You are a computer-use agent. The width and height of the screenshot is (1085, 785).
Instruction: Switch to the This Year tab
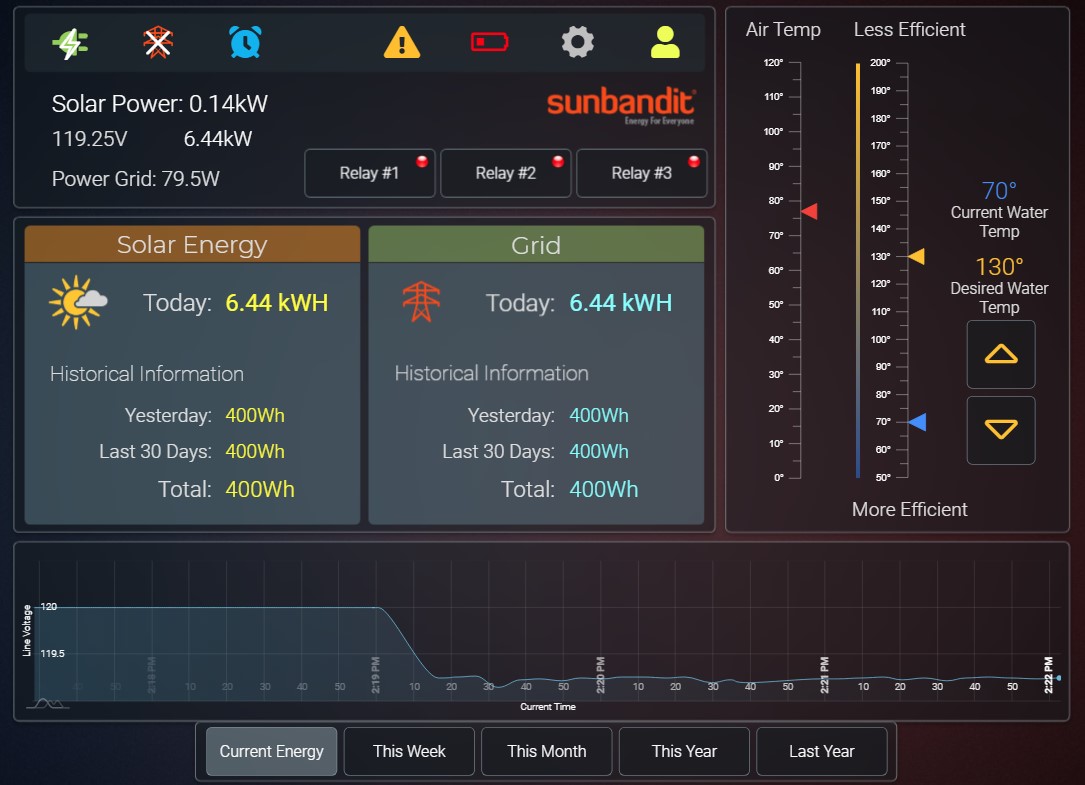[684, 751]
